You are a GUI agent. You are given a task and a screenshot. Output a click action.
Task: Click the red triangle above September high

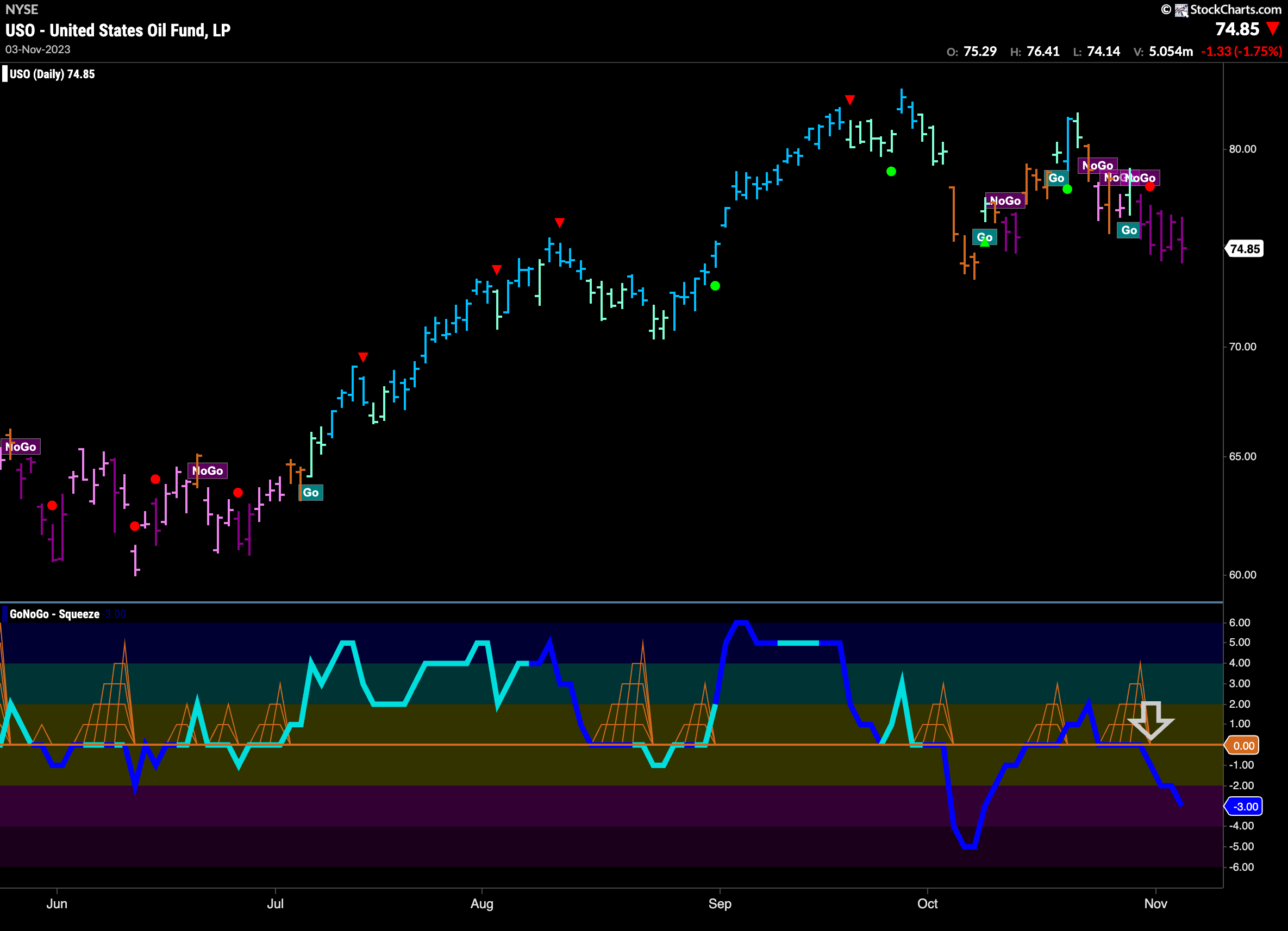(849, 100)
